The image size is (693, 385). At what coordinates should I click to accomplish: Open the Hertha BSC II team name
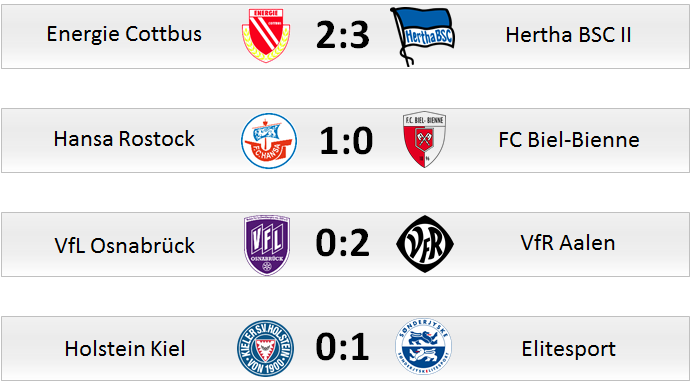point(568,35)
